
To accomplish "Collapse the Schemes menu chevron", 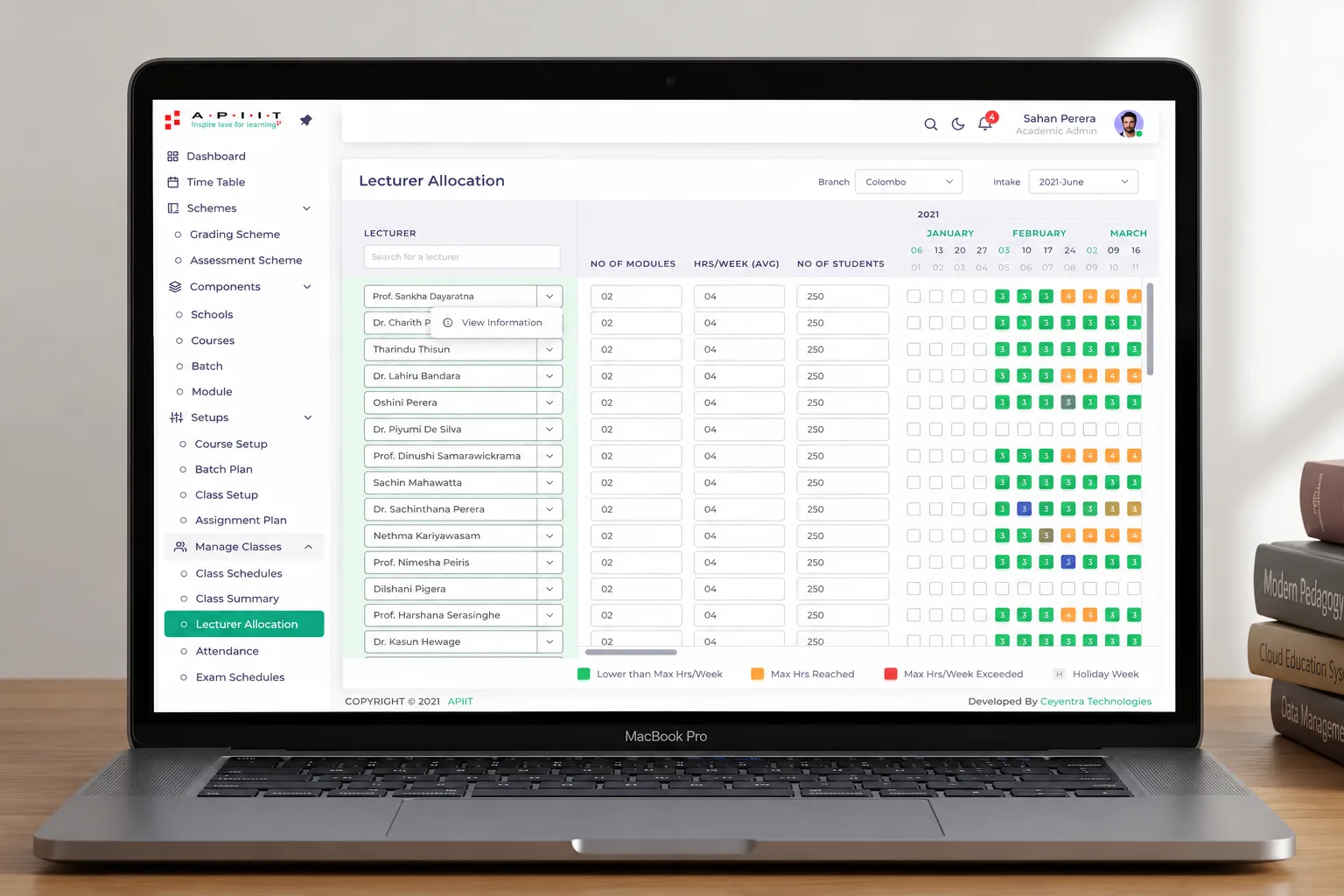I will pos(306,208).
